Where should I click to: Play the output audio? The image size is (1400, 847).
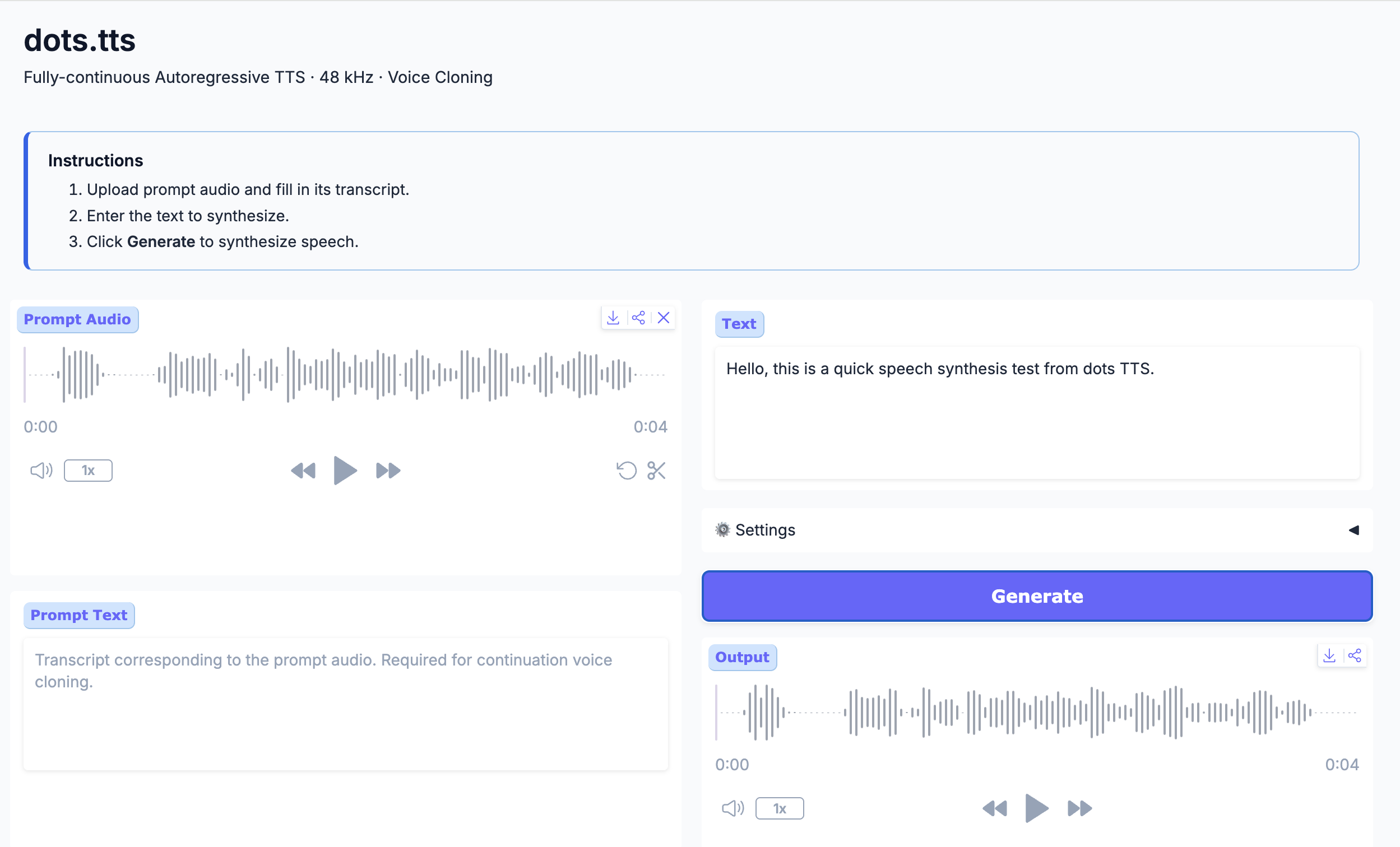tap(1036, 808)
